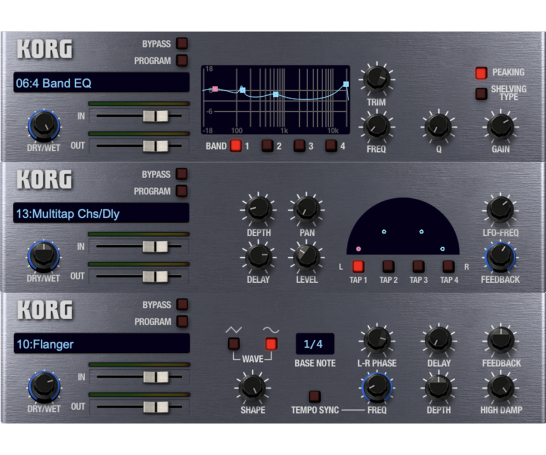546x455 pixels.
Task: Click the pink band 1 node on EQ graph
Action: (x=215, y=89)
